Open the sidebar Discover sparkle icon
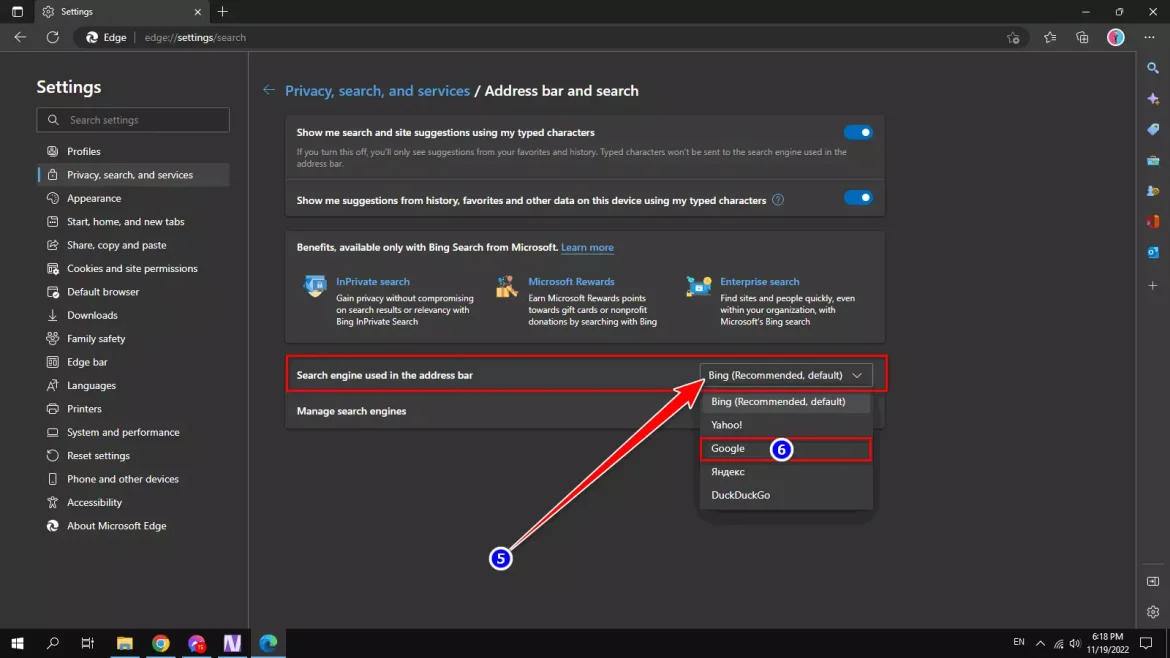The width and height of the screenshot is (1170, 658). coord(1153,98)
